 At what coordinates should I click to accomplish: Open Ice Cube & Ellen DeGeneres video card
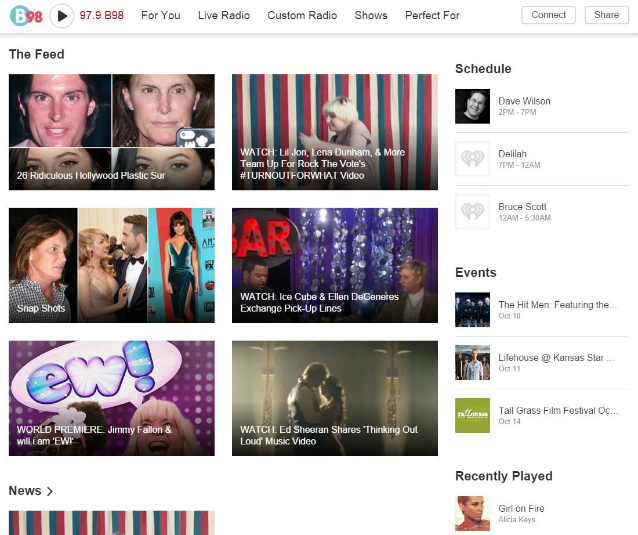tap(335, 265)
